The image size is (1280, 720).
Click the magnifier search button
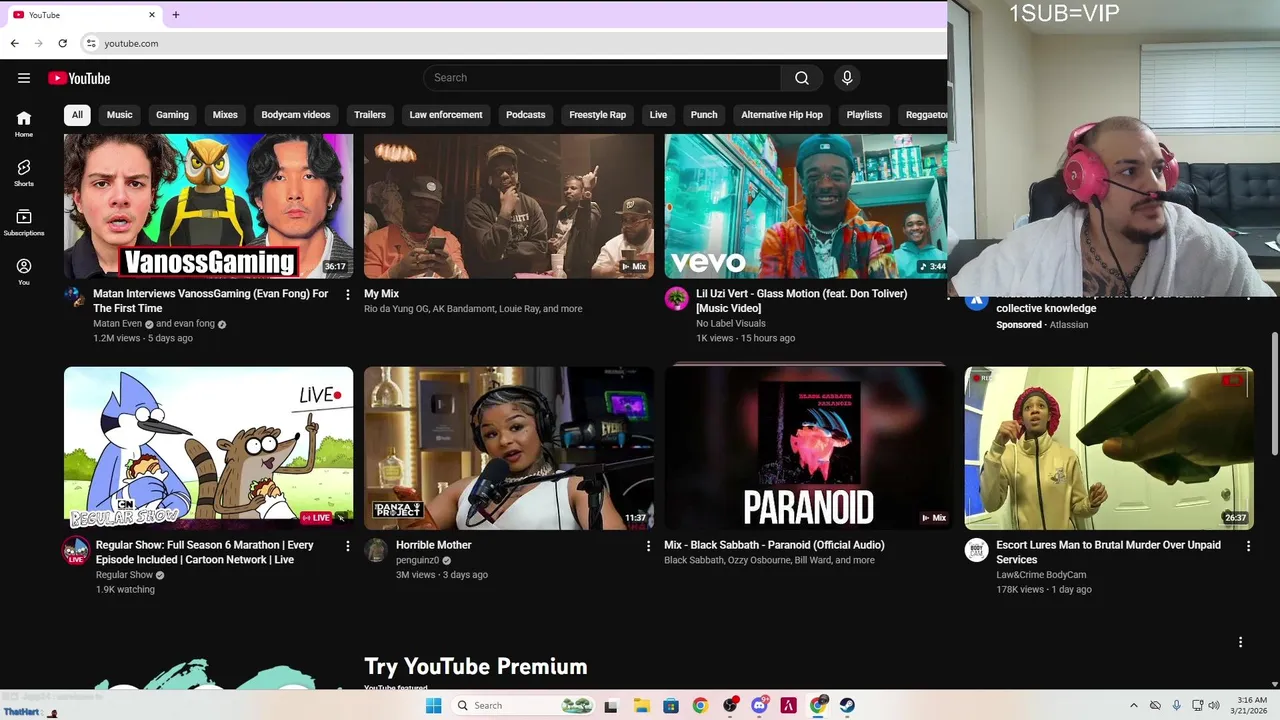(802, 78)
